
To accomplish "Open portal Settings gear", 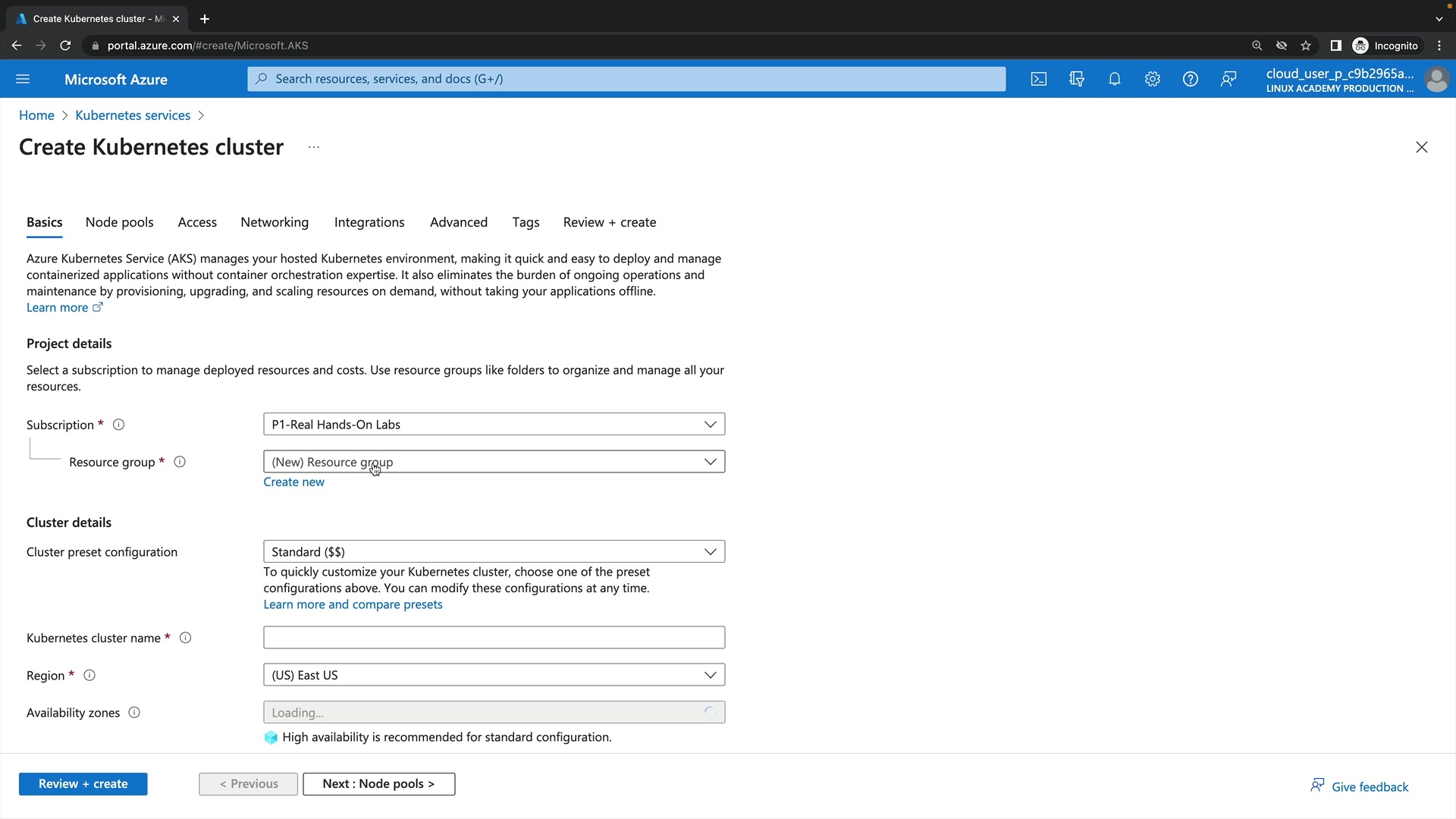I will [1153, 79].
